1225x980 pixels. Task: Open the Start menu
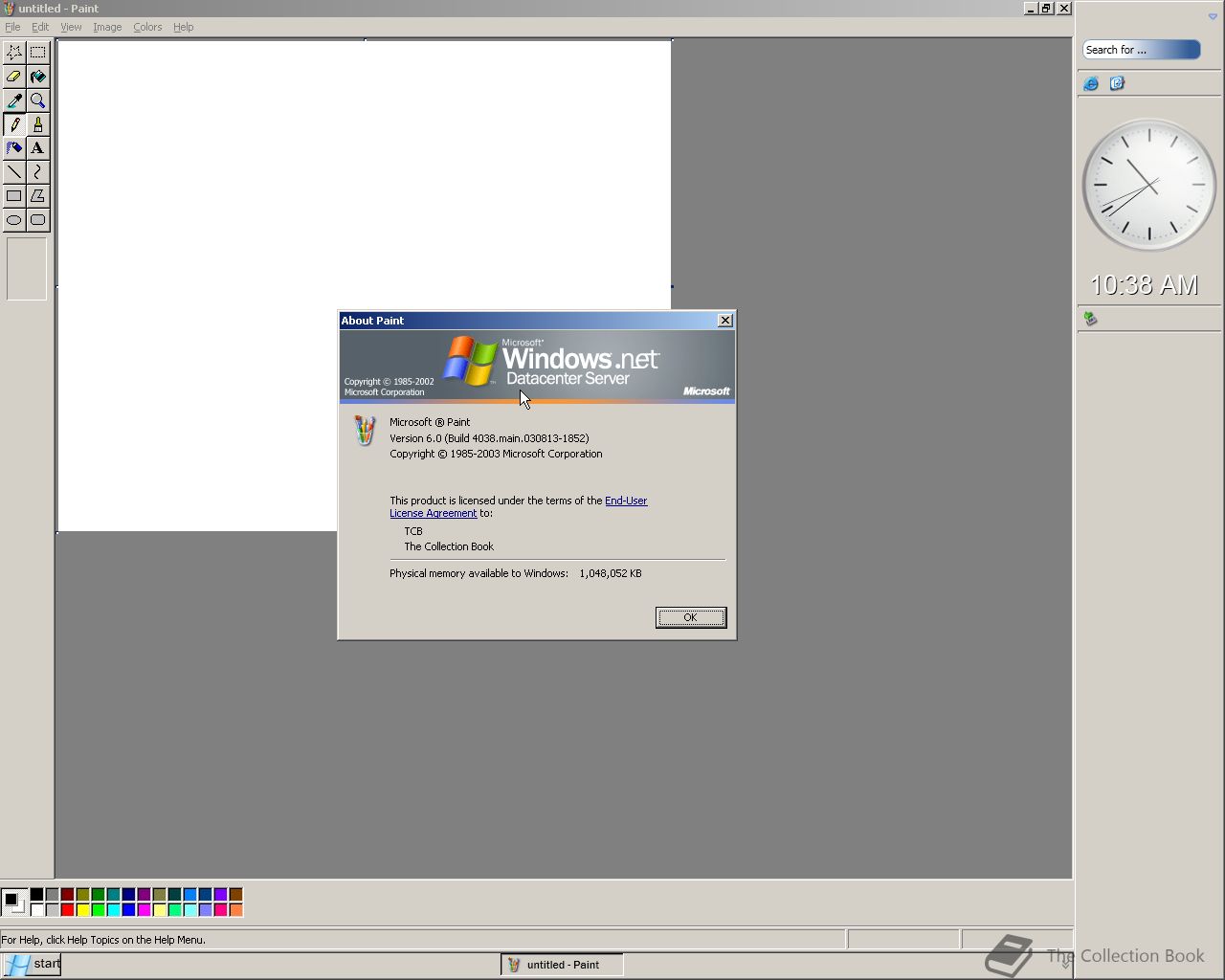[33, 964]
